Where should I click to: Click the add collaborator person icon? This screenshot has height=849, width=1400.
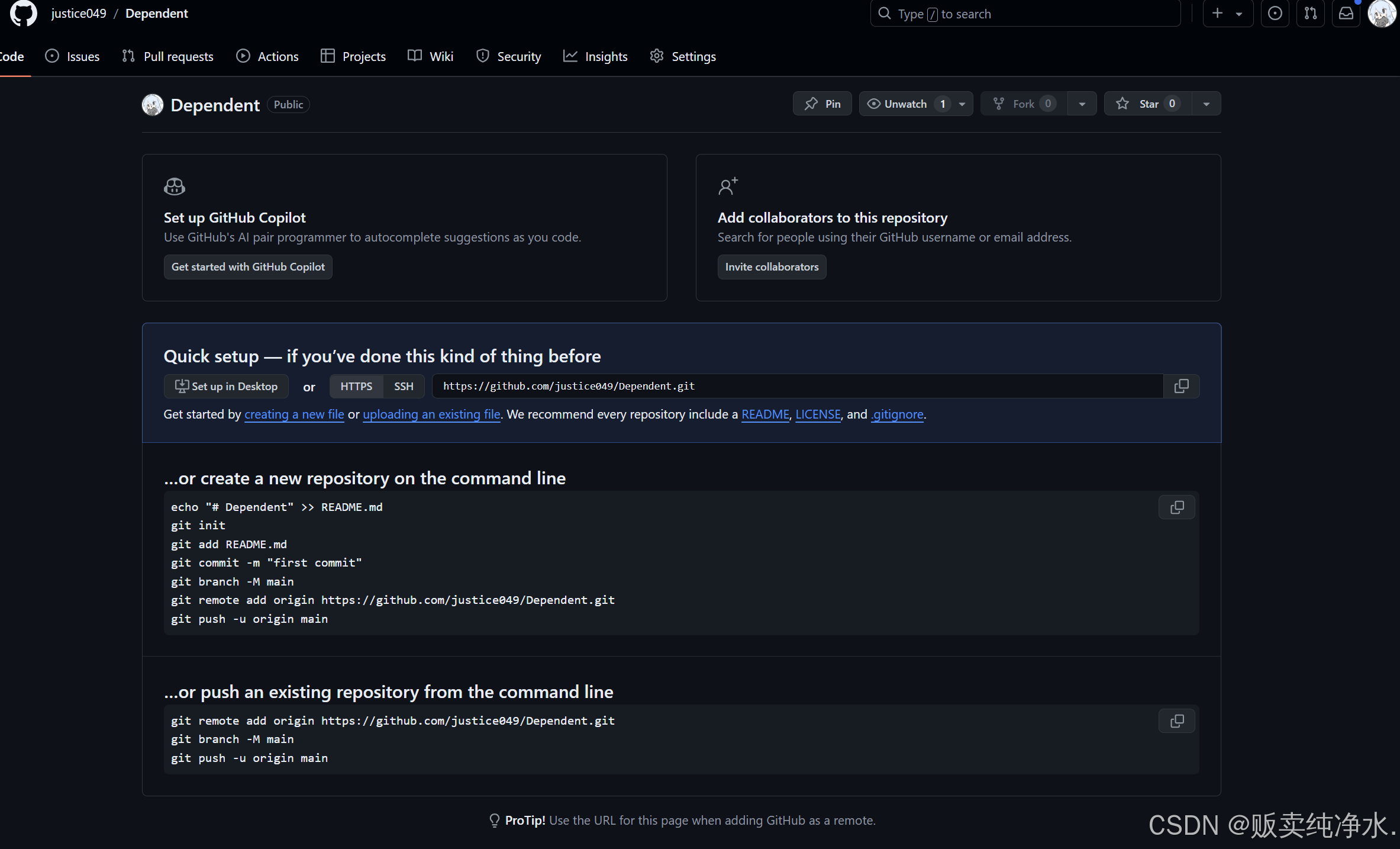[728, 186]
